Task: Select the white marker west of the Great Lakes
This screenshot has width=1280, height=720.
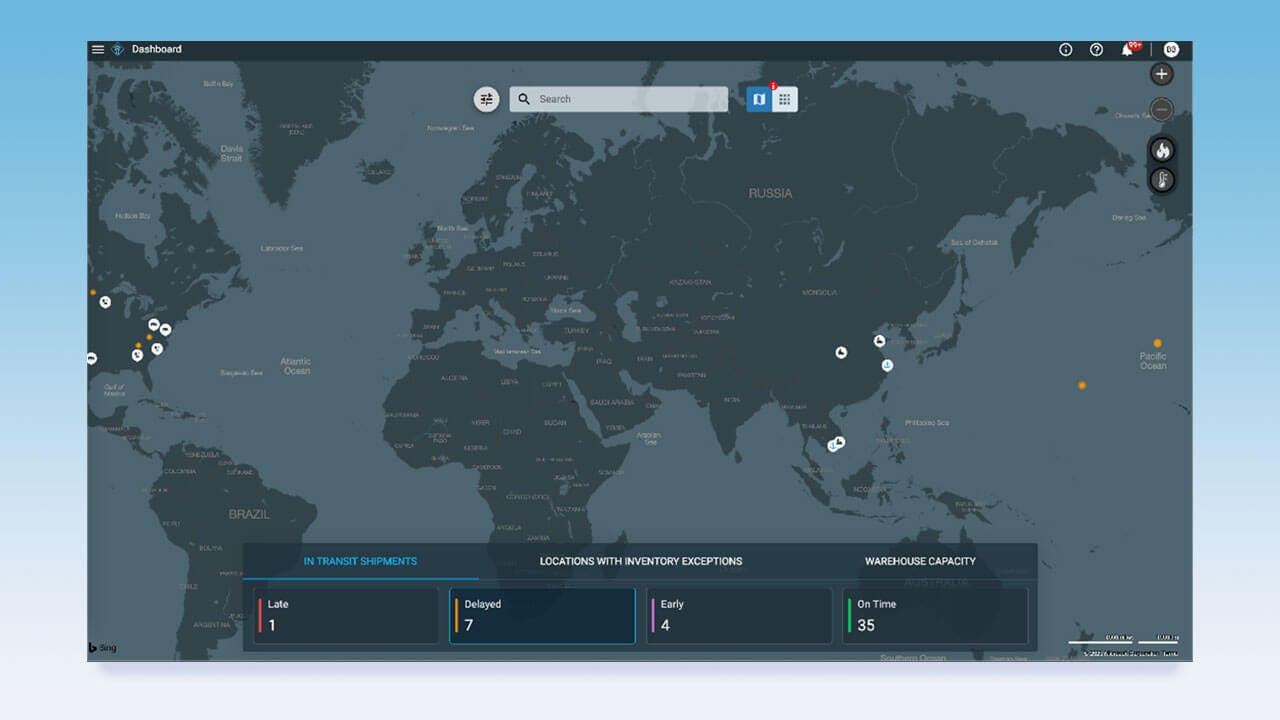Action: click(105, 302)
